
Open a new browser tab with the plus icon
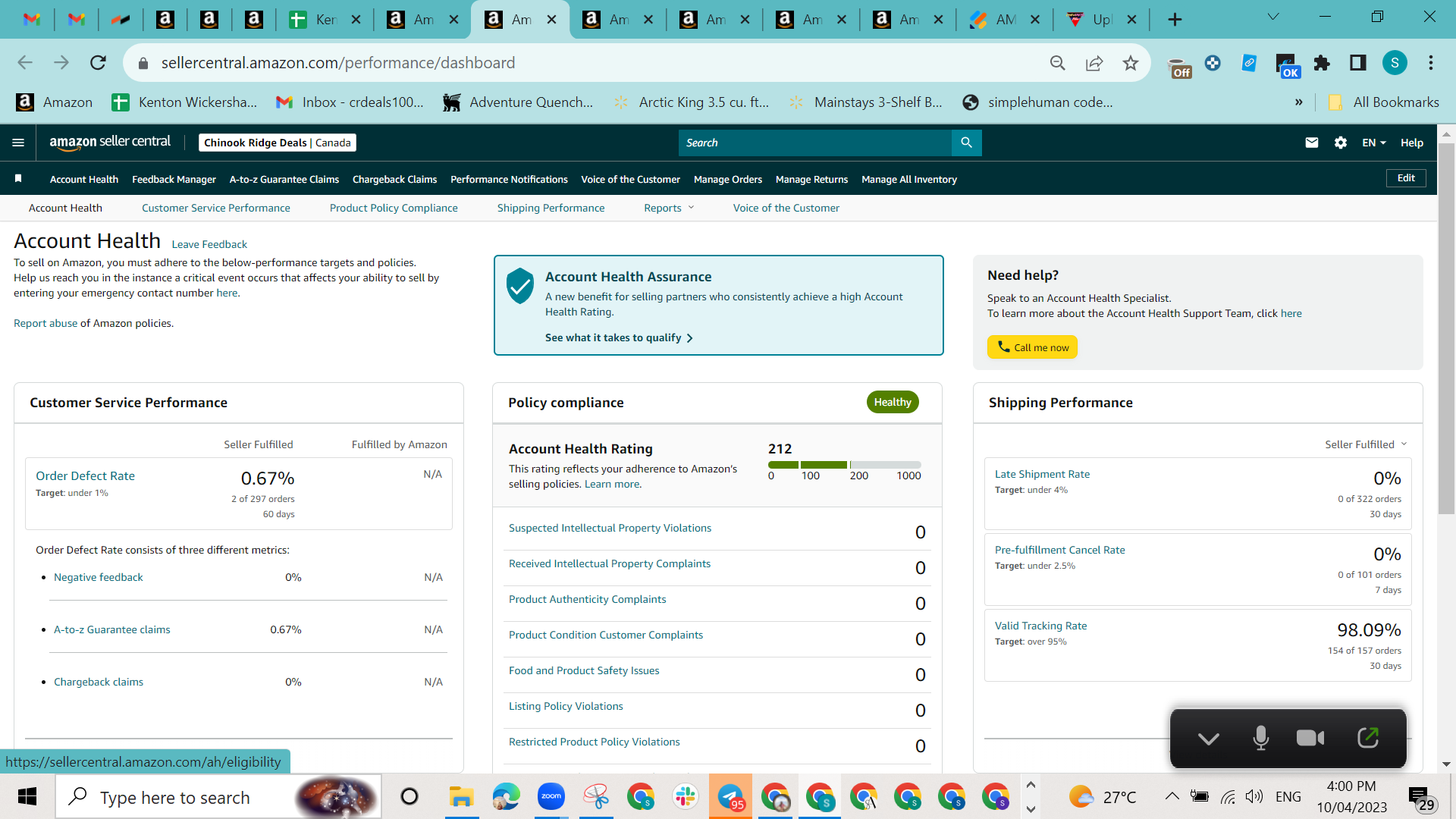tap(1175, 20)
